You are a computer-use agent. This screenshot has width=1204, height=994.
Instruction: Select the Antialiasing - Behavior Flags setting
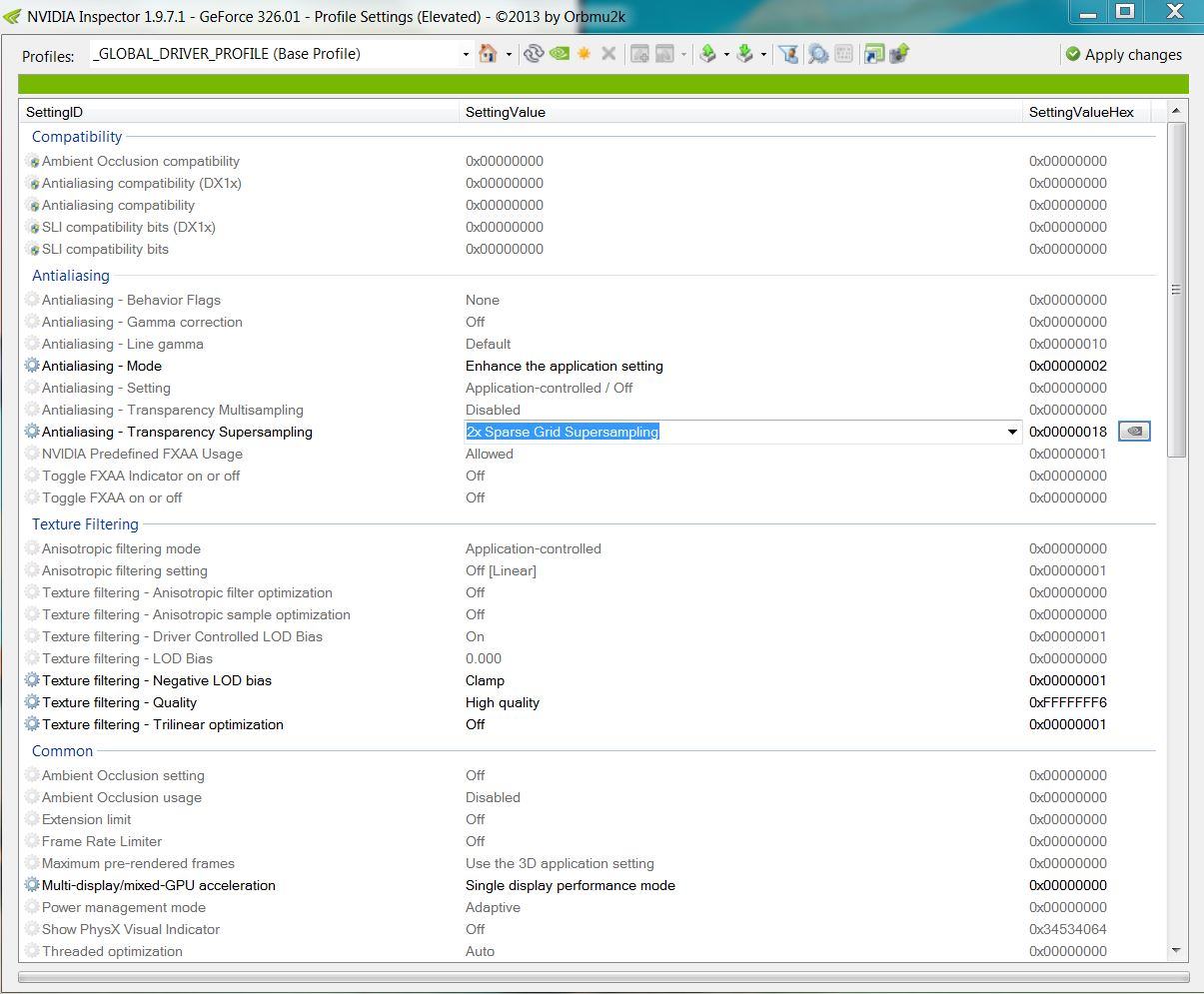(588, 300)
